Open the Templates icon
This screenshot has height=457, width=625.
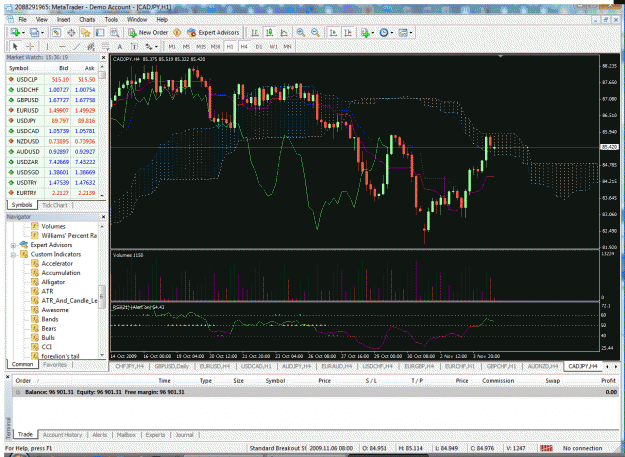pos(403,33)
